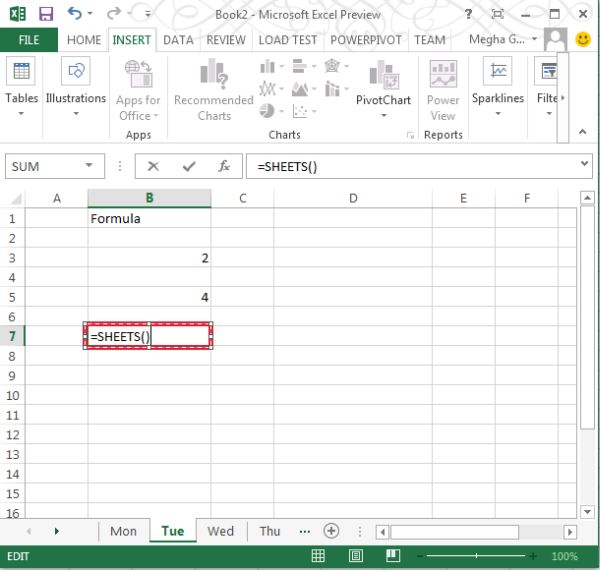The width and height of the screenshot is (600, 570).
Task: Show more sheet tabs ellipsis
Action: click(x=305, y=531)
